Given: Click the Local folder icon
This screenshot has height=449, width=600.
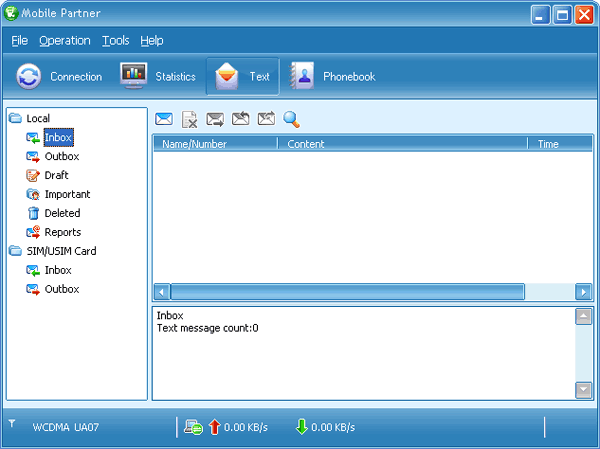Looking at the screenshot, I should click(x=15, y=118).
